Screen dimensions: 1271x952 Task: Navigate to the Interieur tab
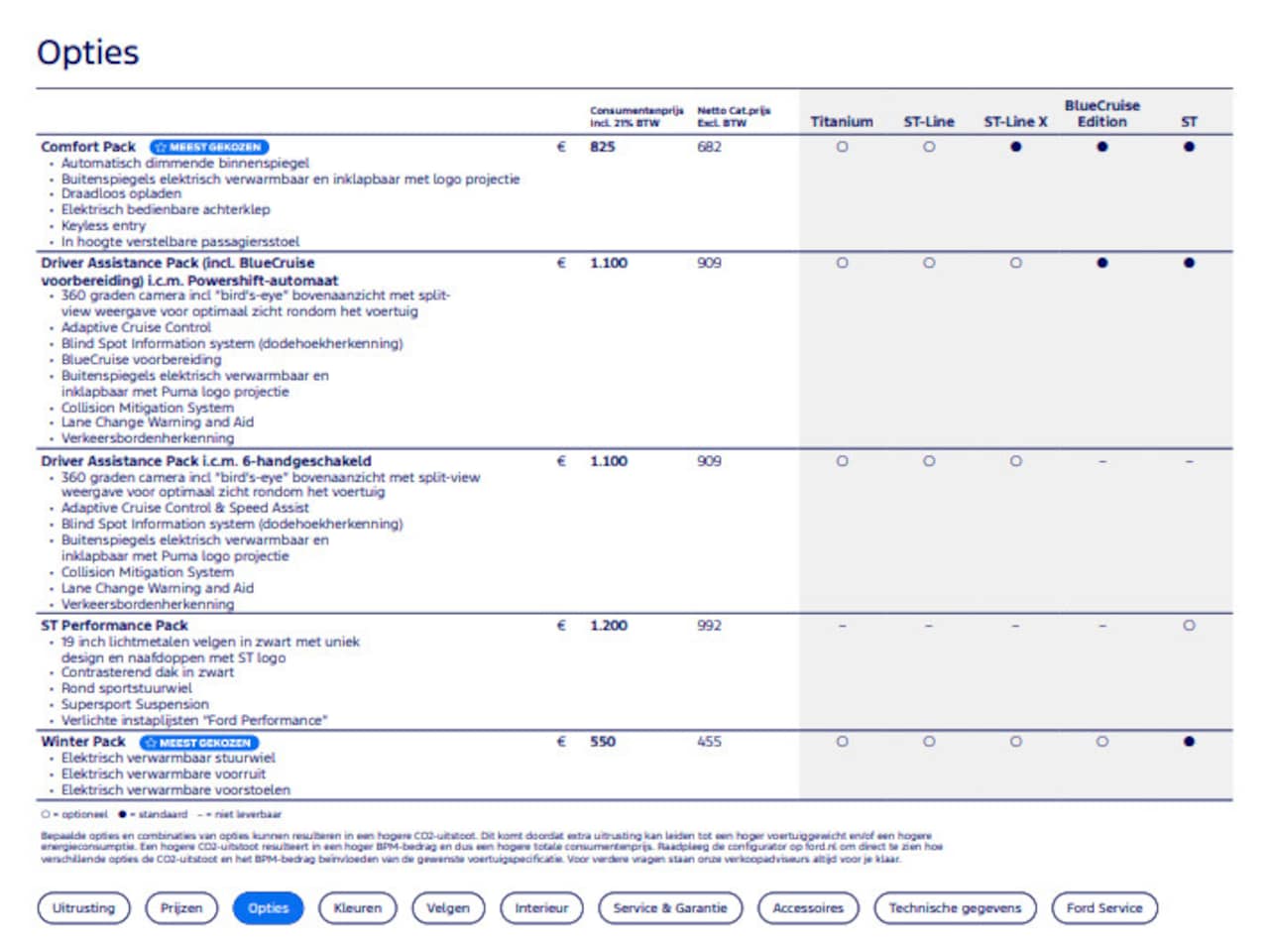pos(541,908)
